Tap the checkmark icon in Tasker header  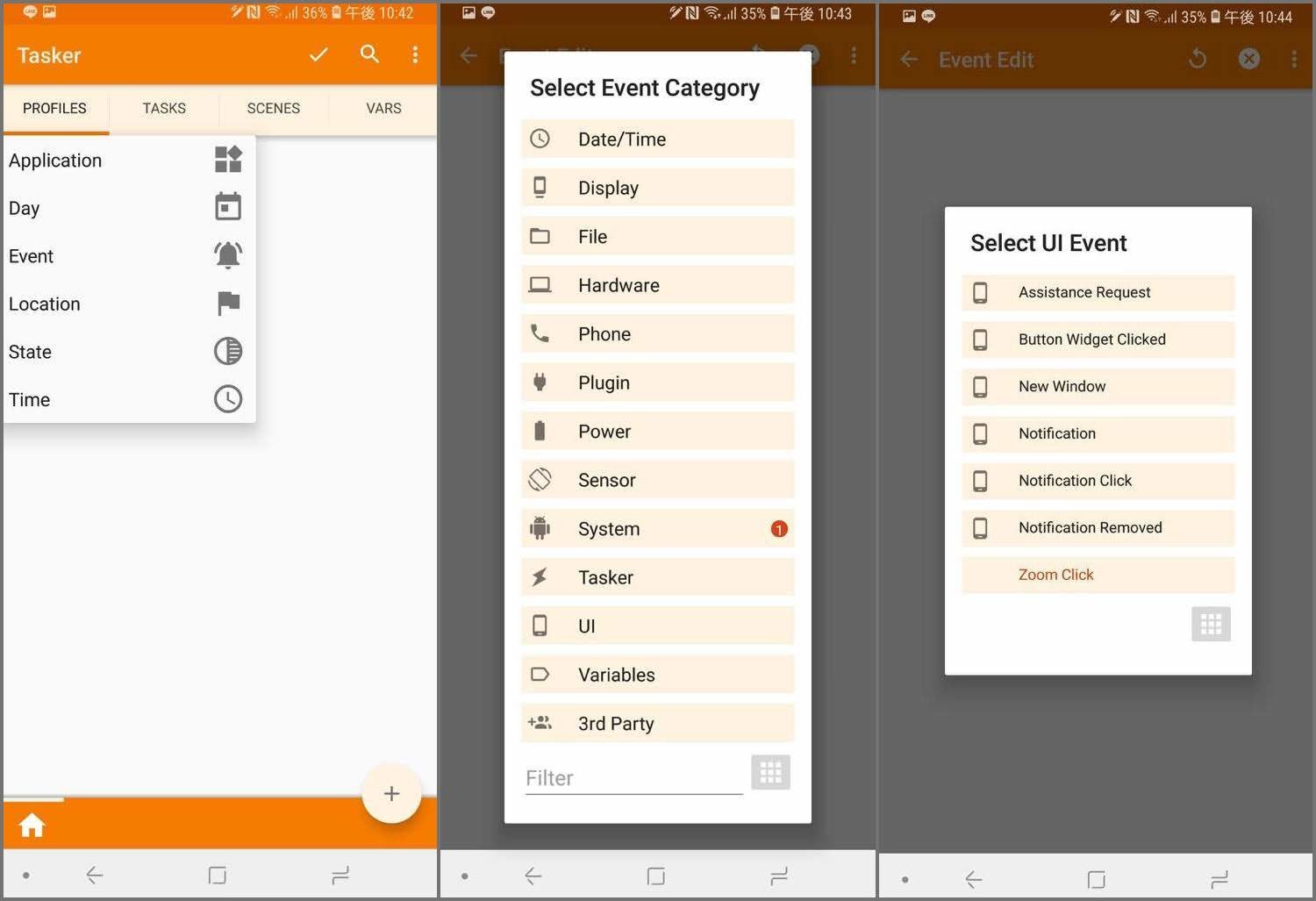[x=318, y=55]
